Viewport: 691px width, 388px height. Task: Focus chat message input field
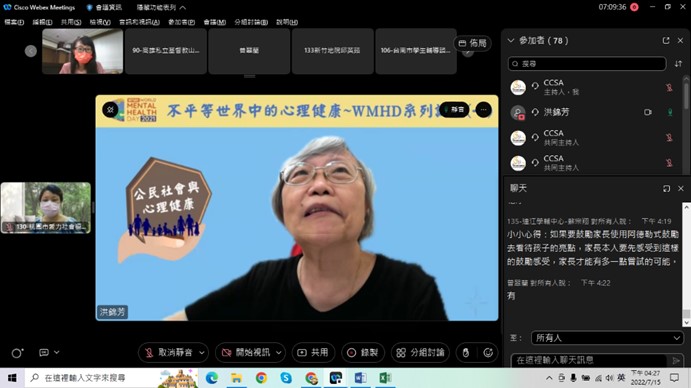589,360
